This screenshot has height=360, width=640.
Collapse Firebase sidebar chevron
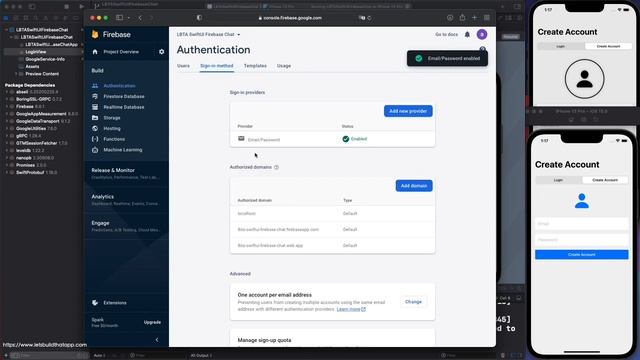coord(157,340)
